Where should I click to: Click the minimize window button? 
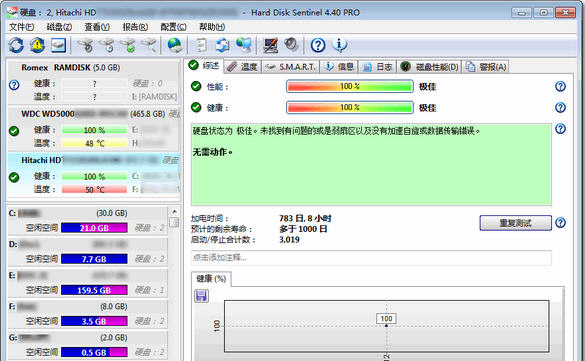click(521, 13)
